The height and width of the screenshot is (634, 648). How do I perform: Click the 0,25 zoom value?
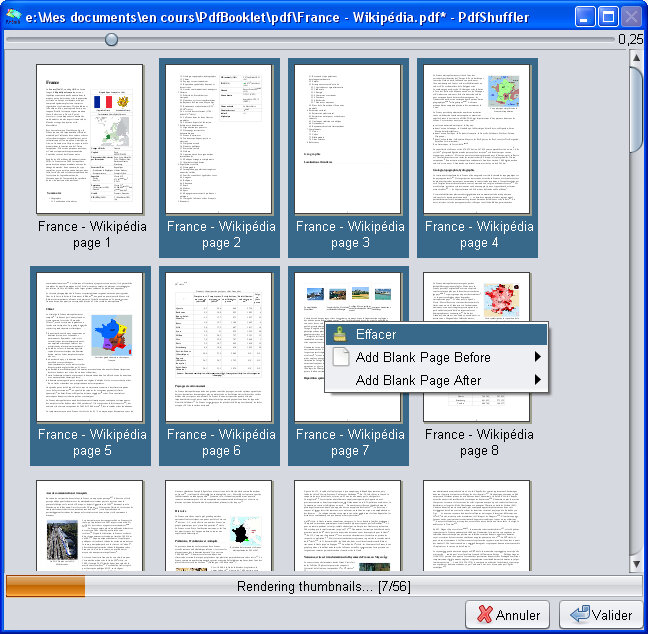pos(631,40)
